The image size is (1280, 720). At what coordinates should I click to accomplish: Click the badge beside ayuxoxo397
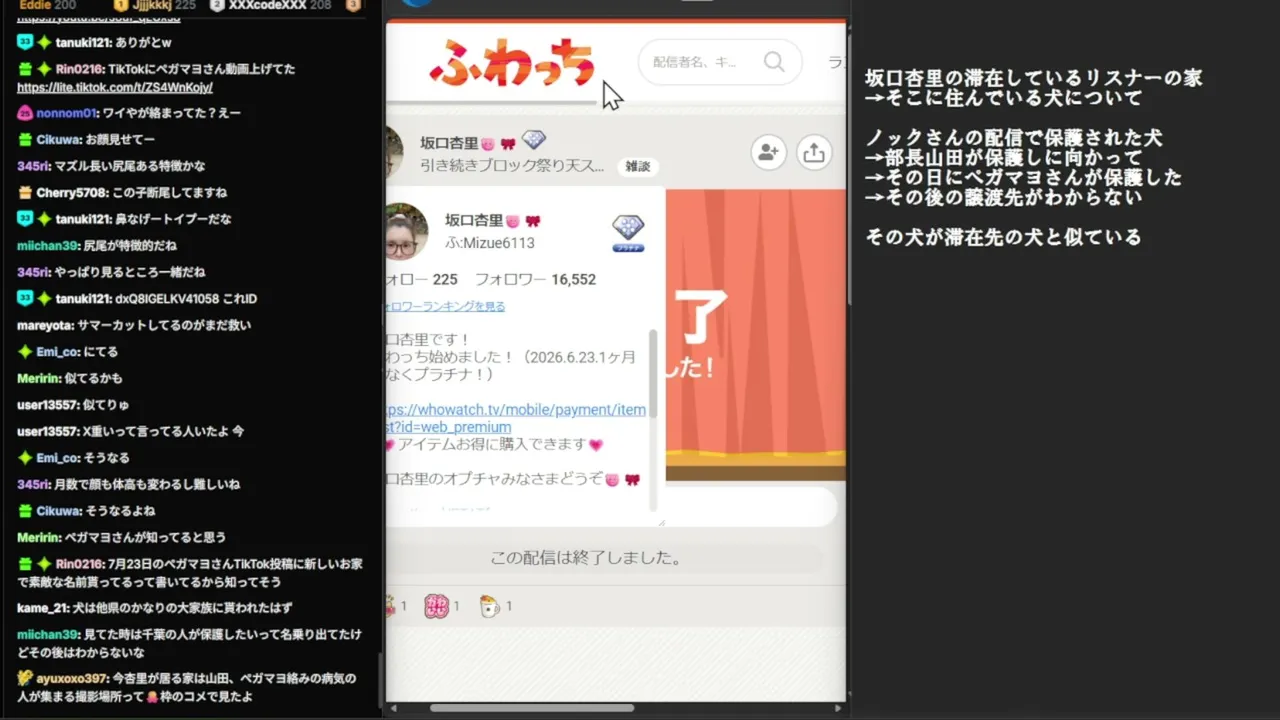coord(25,678)
